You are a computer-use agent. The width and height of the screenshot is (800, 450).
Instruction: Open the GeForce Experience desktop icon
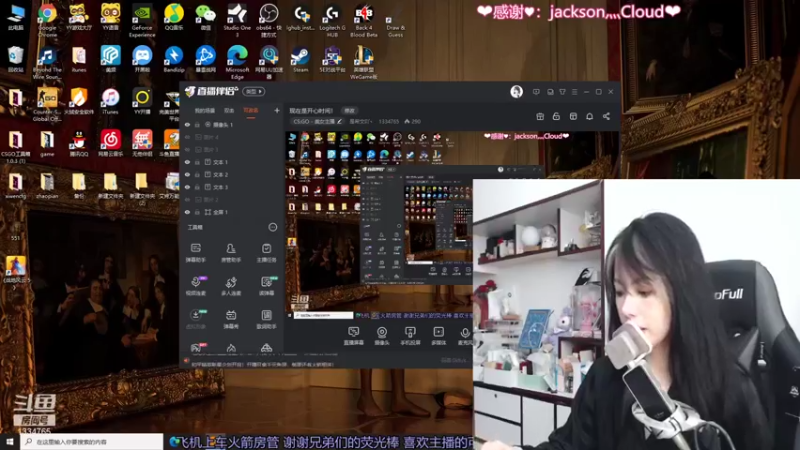pyautogui.click(x=142, y=20)
